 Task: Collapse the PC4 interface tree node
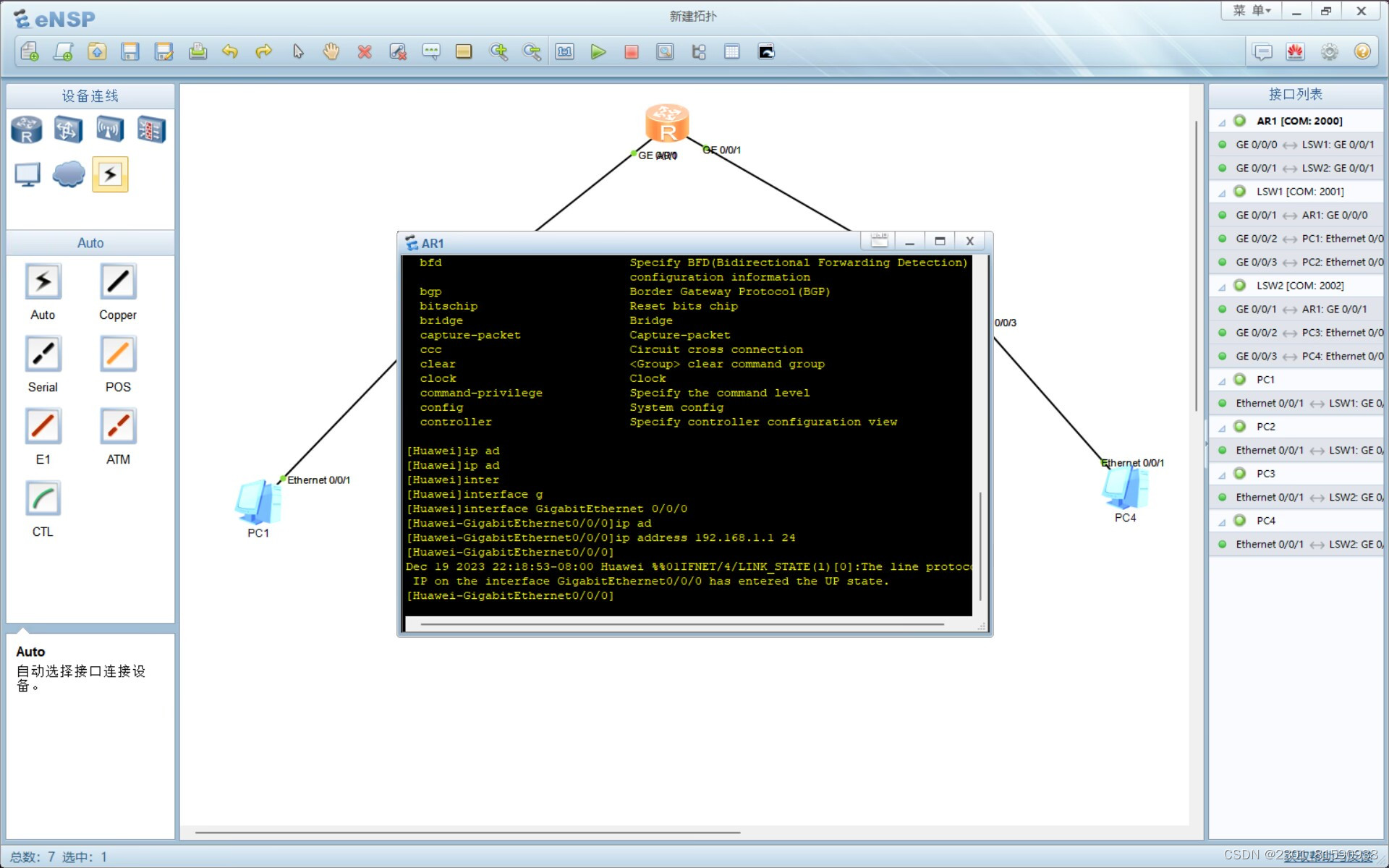coord(1222,522)
